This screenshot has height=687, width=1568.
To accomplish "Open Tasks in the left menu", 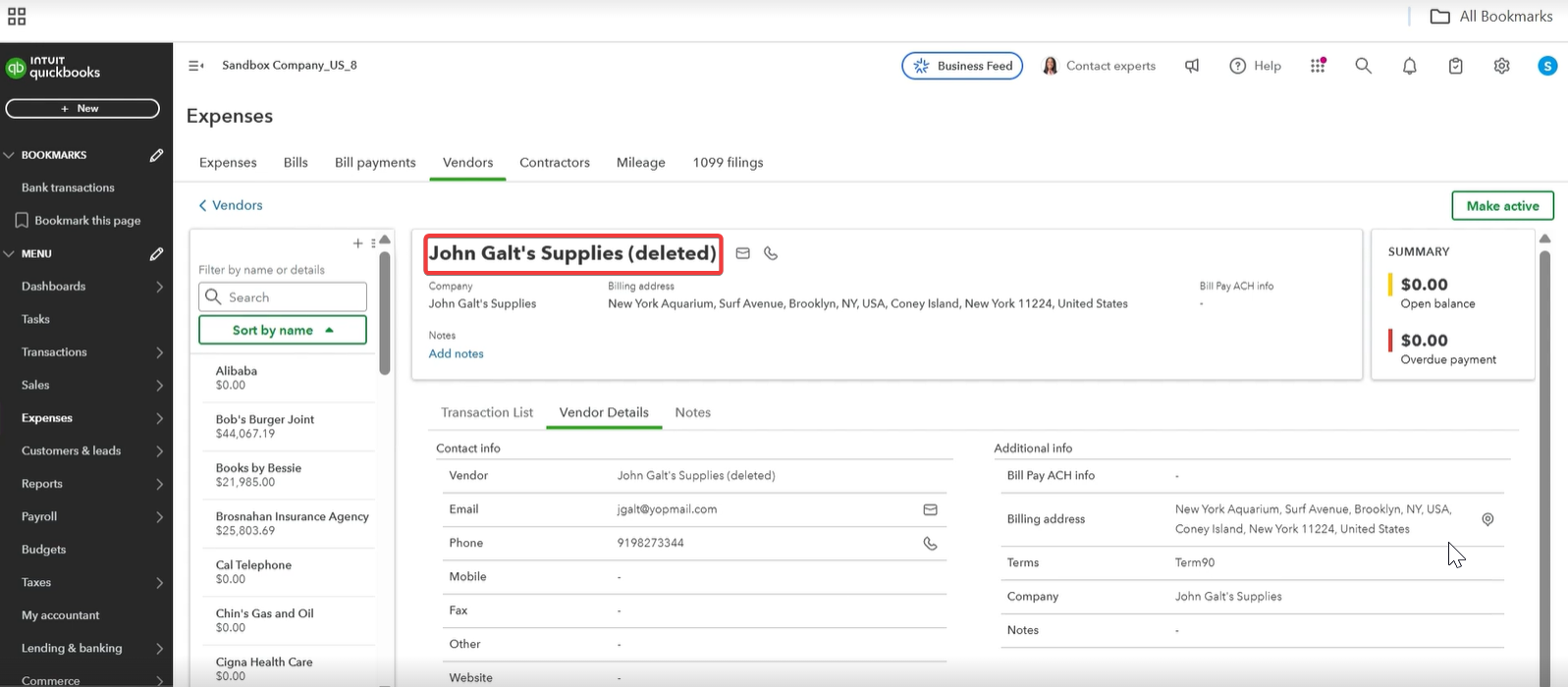I will 35,319.
